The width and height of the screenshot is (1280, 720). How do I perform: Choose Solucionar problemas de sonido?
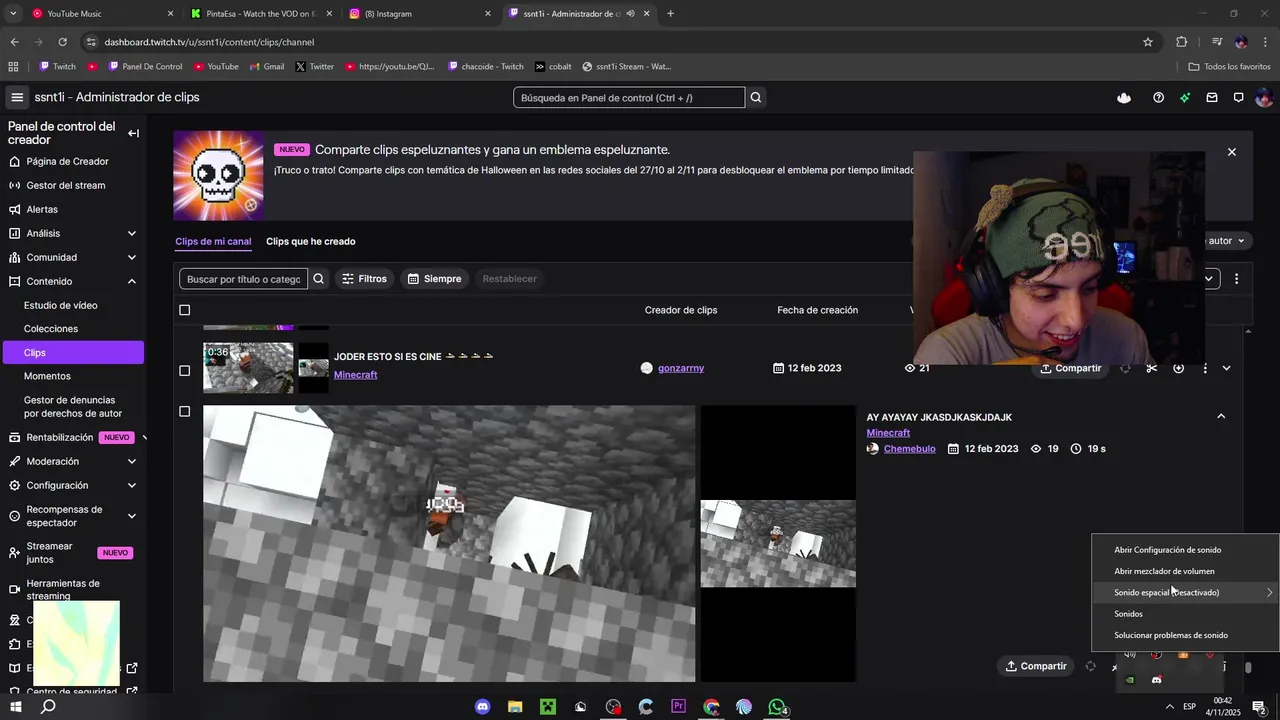(1185, 635)
